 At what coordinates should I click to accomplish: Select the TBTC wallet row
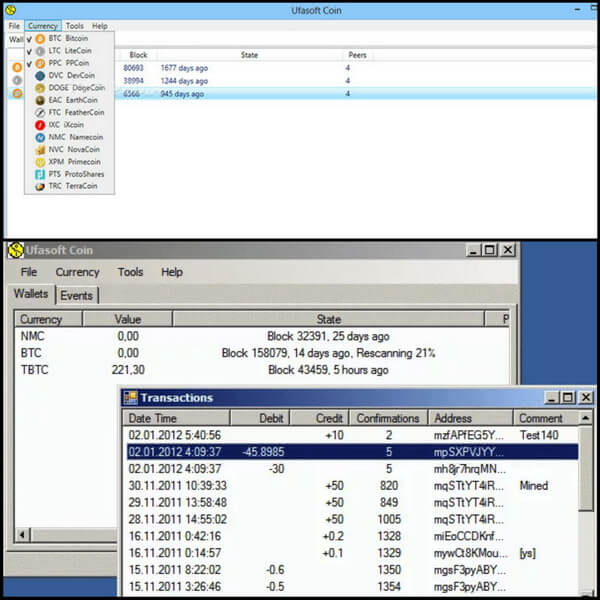262,370
